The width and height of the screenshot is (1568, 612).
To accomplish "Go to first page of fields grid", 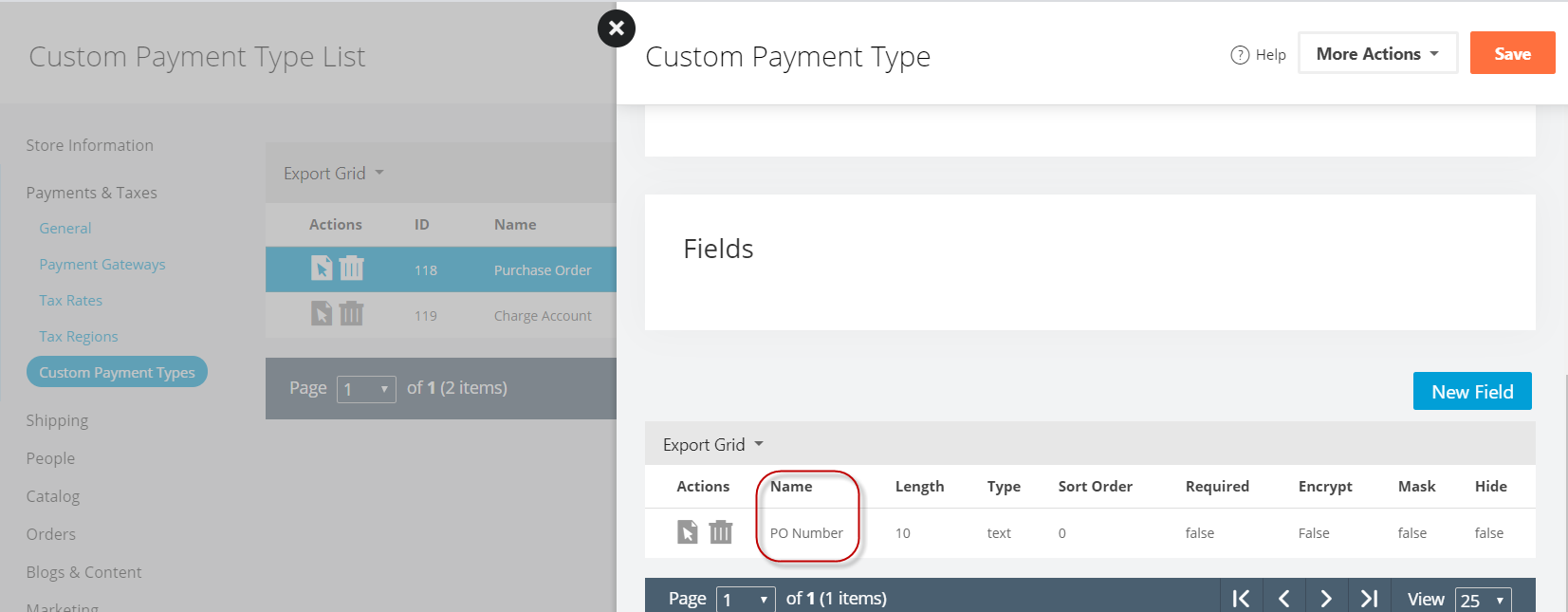I will click(x=1241, y=599).
